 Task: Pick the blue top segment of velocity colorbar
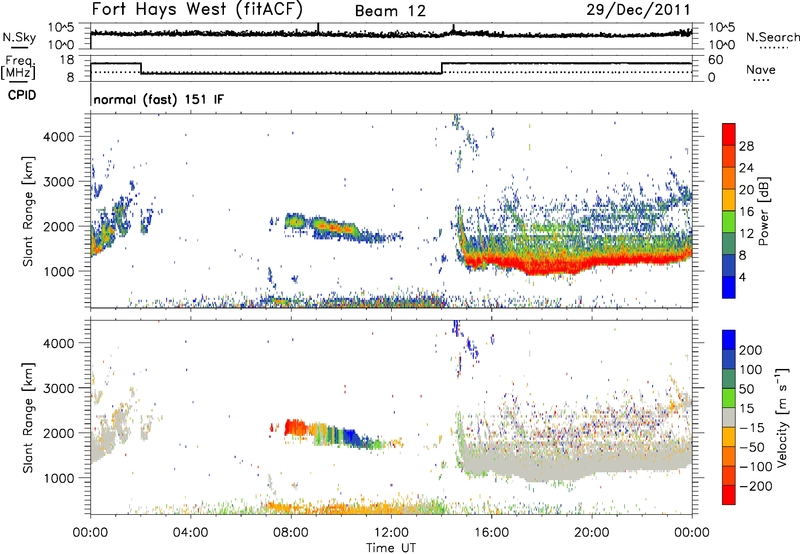729,340
